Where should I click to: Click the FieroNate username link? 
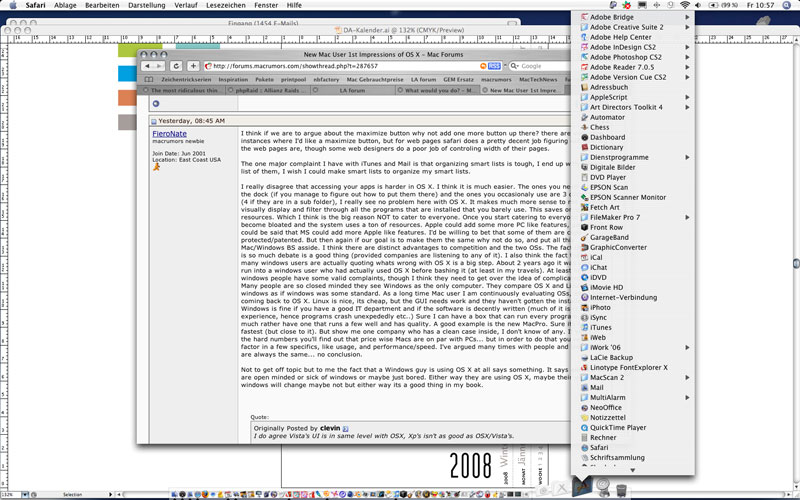pos(169,134)
